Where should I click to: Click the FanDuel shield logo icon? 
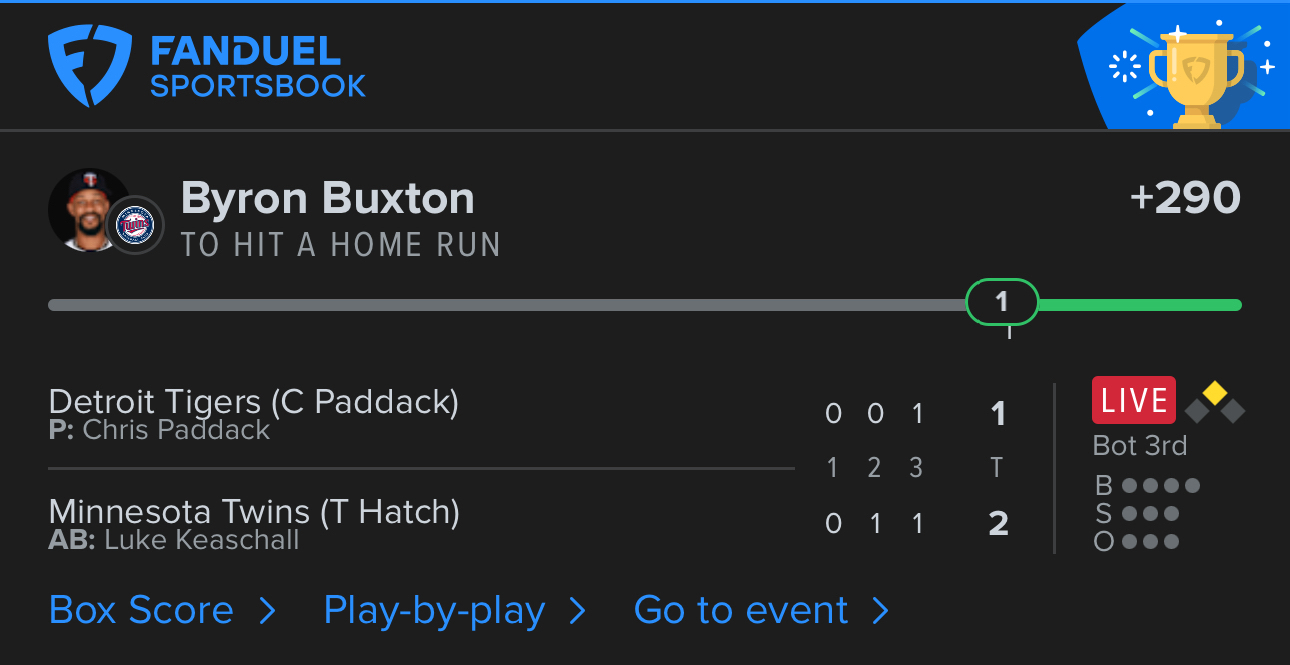90,66
